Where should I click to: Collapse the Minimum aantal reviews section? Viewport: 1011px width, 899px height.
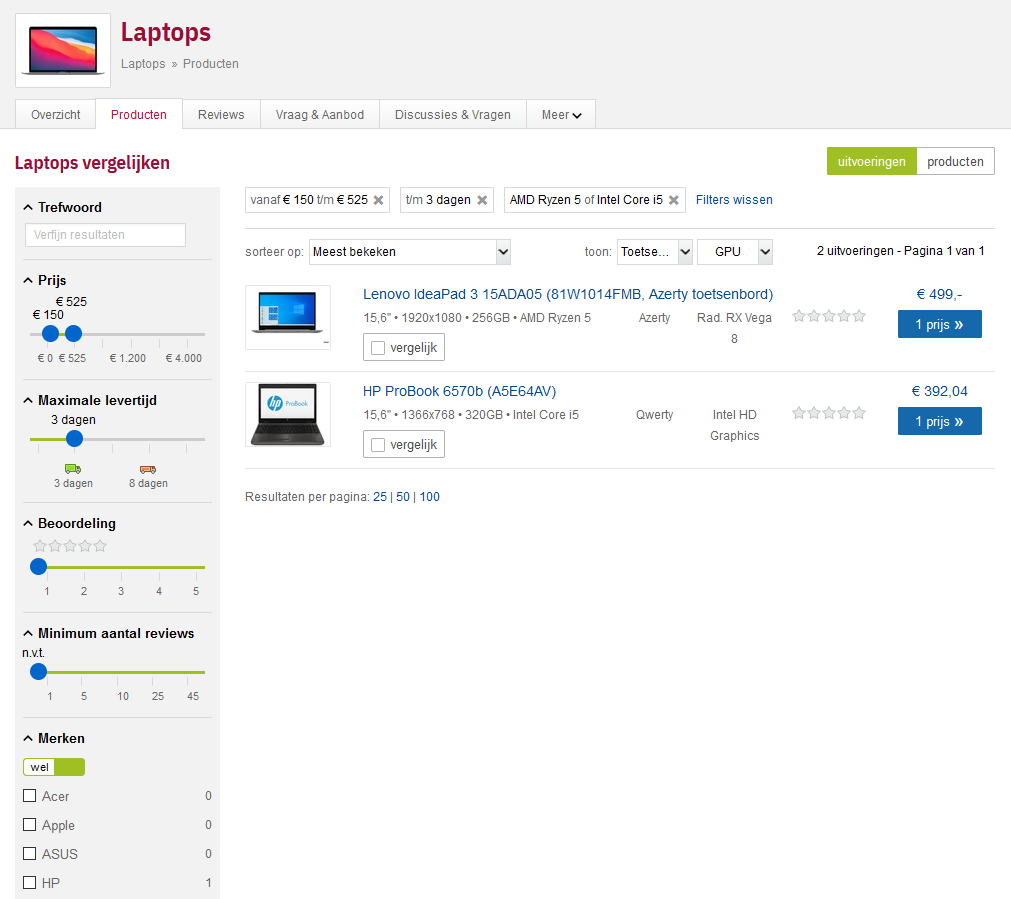[x=28, y=633]
